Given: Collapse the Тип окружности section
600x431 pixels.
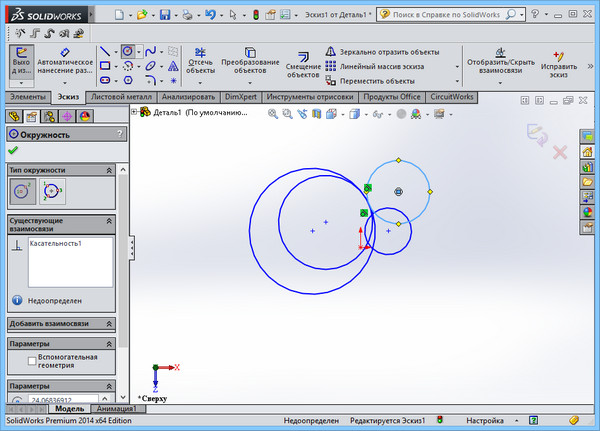Looking at the screenshot, I should [108, 170].
